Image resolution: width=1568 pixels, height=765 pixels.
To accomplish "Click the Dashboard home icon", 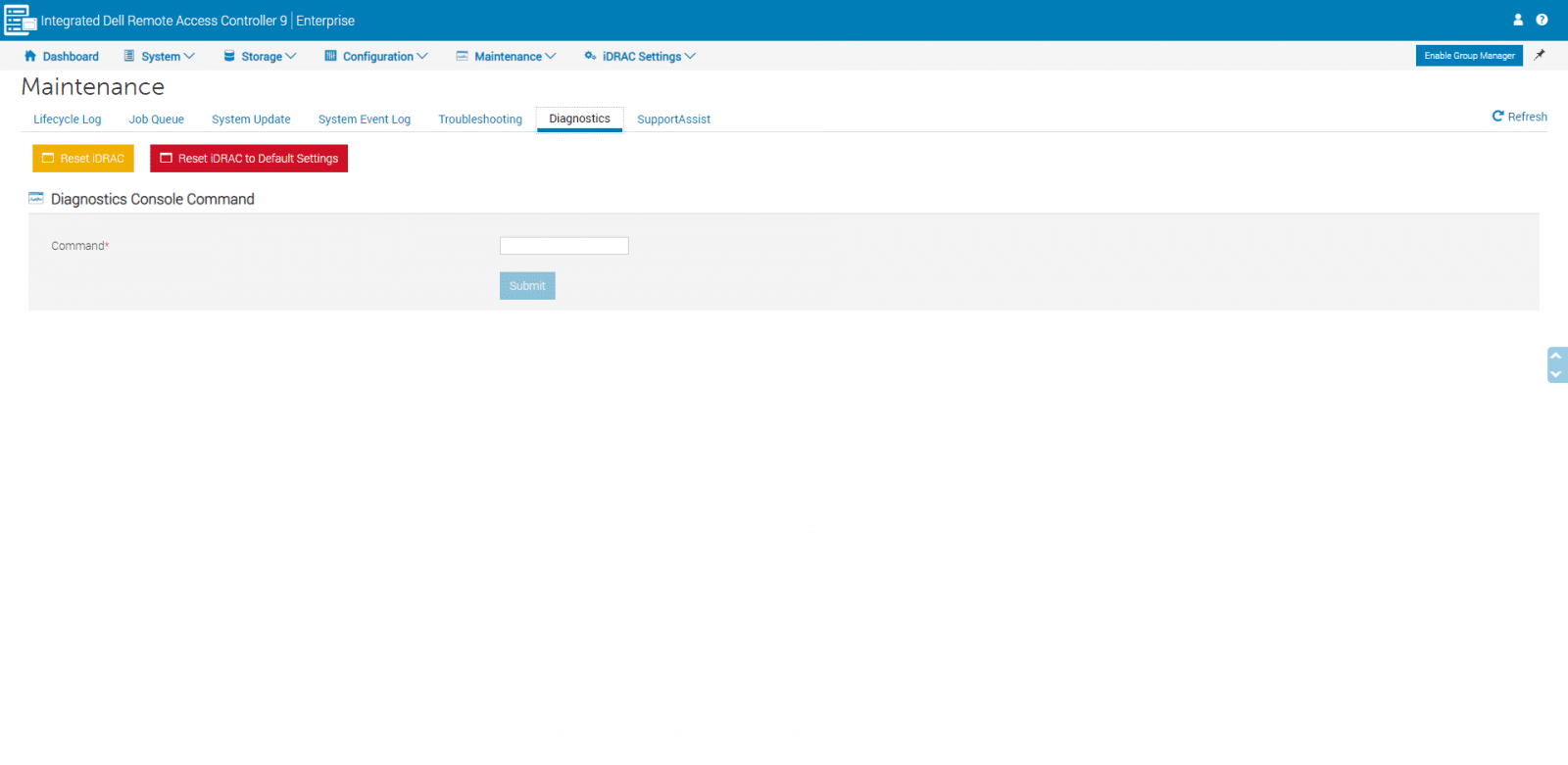I will tap(30, 56).
